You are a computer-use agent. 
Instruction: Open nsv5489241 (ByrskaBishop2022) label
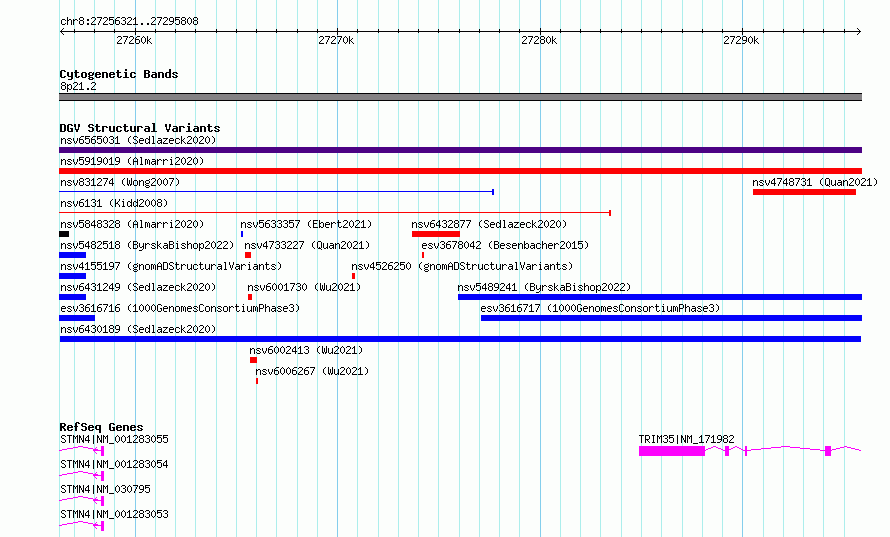[x=544, y=287]
